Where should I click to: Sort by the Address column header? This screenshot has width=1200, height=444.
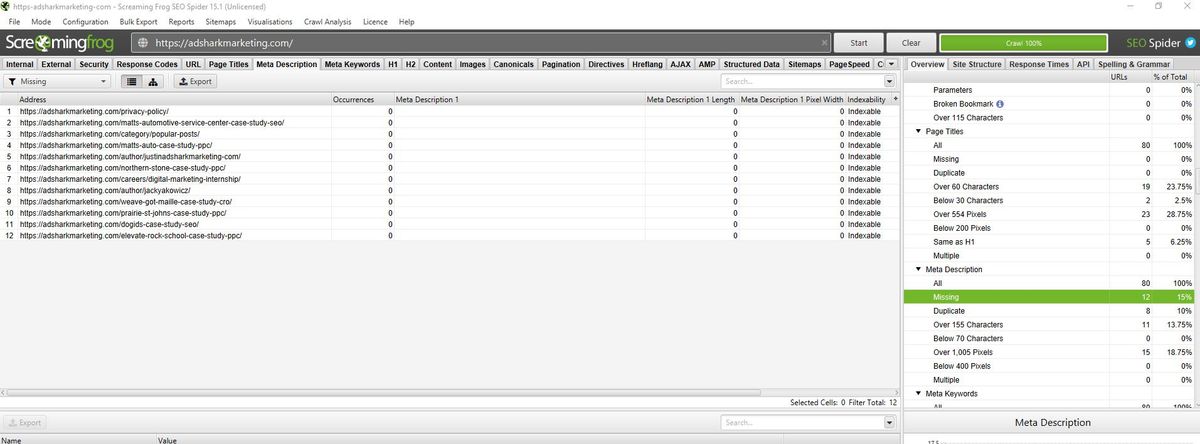[174, 100]
